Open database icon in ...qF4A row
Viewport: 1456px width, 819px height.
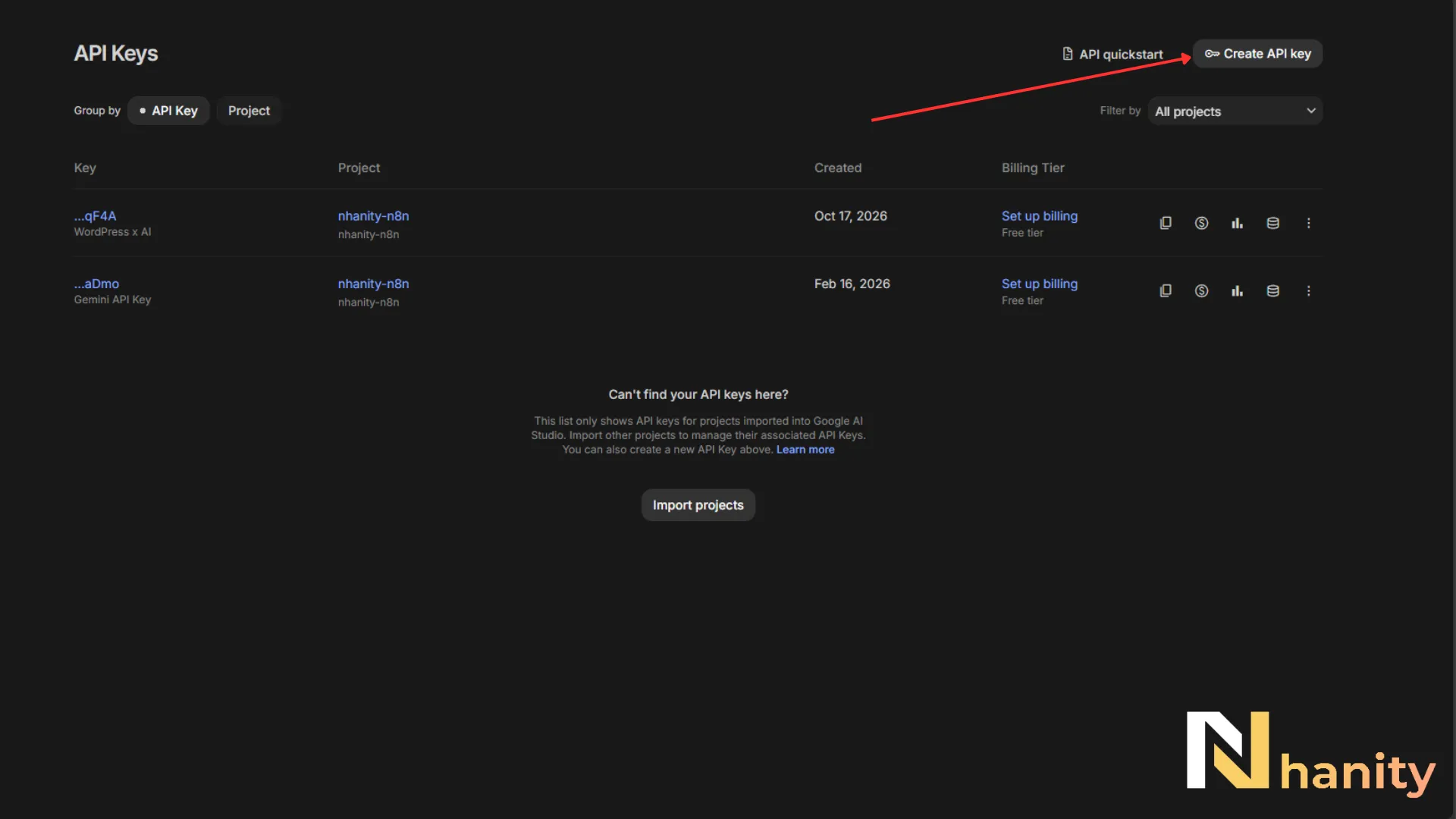pos(1272,223)
